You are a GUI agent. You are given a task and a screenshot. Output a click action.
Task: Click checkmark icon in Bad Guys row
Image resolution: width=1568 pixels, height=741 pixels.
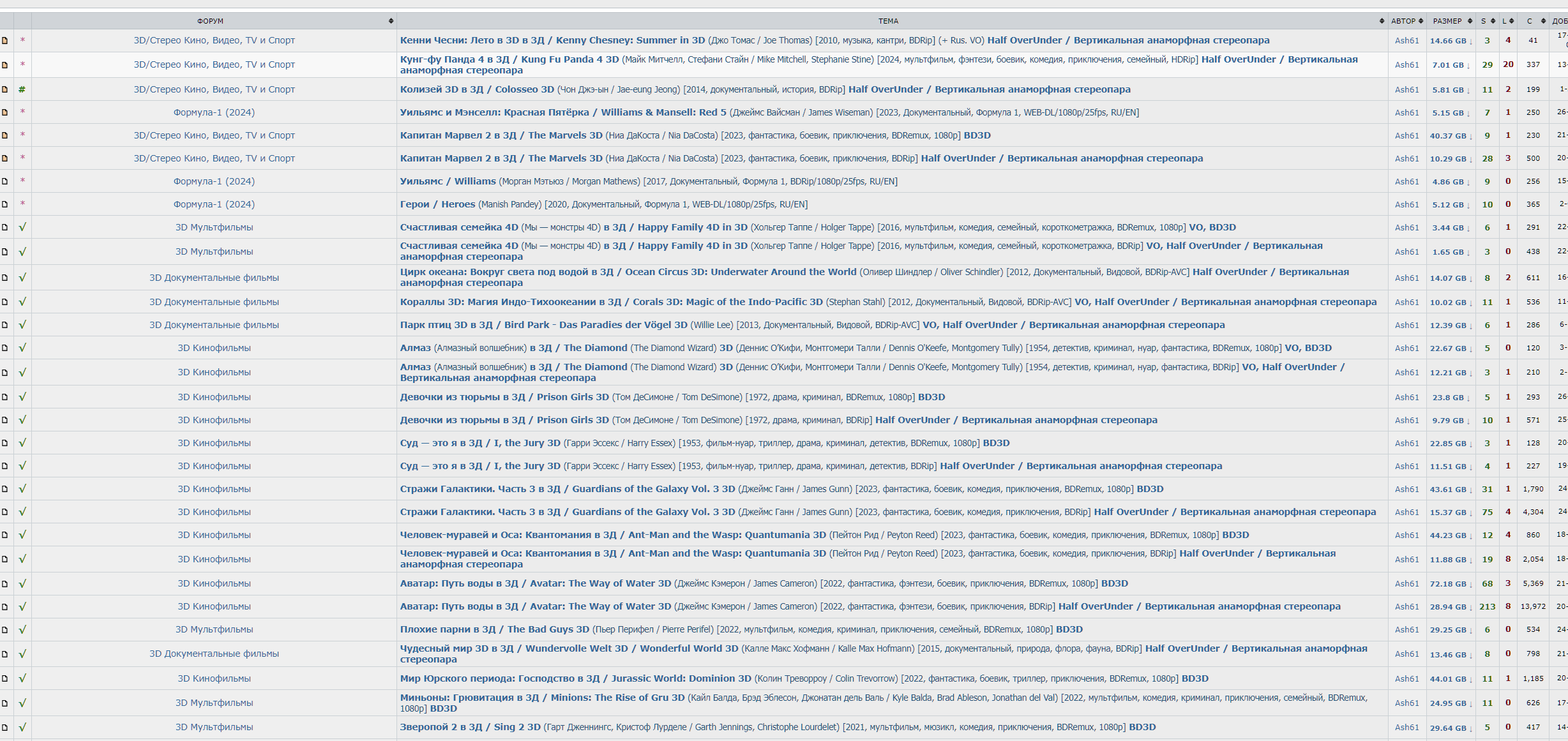coord(22,629)
